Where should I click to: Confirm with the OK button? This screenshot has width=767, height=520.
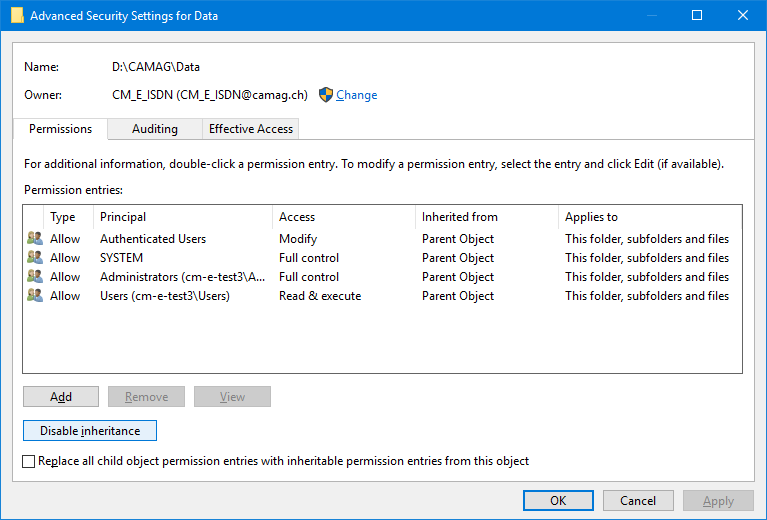click(x=558, y=501)
